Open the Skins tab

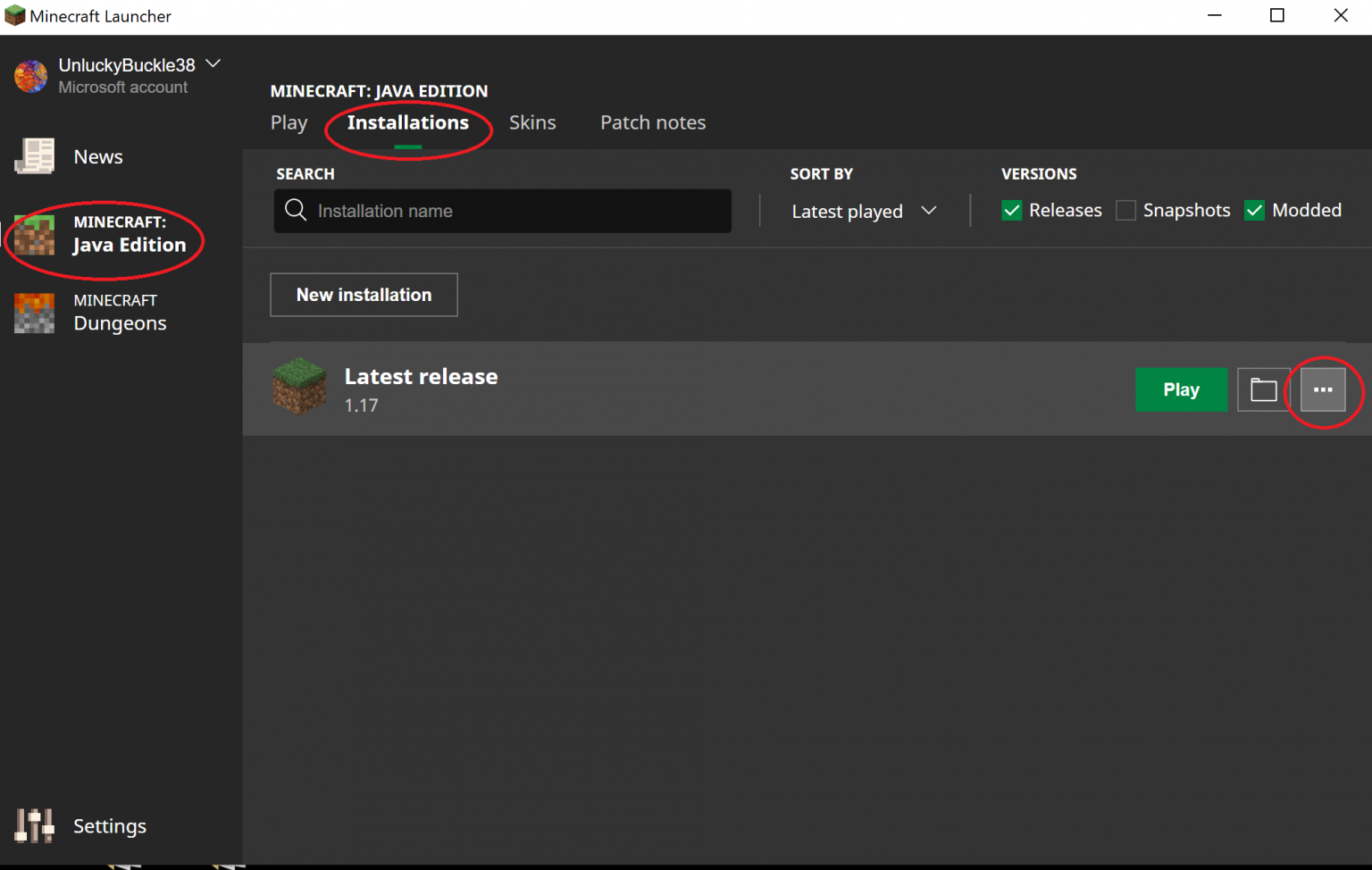point(532,122)
